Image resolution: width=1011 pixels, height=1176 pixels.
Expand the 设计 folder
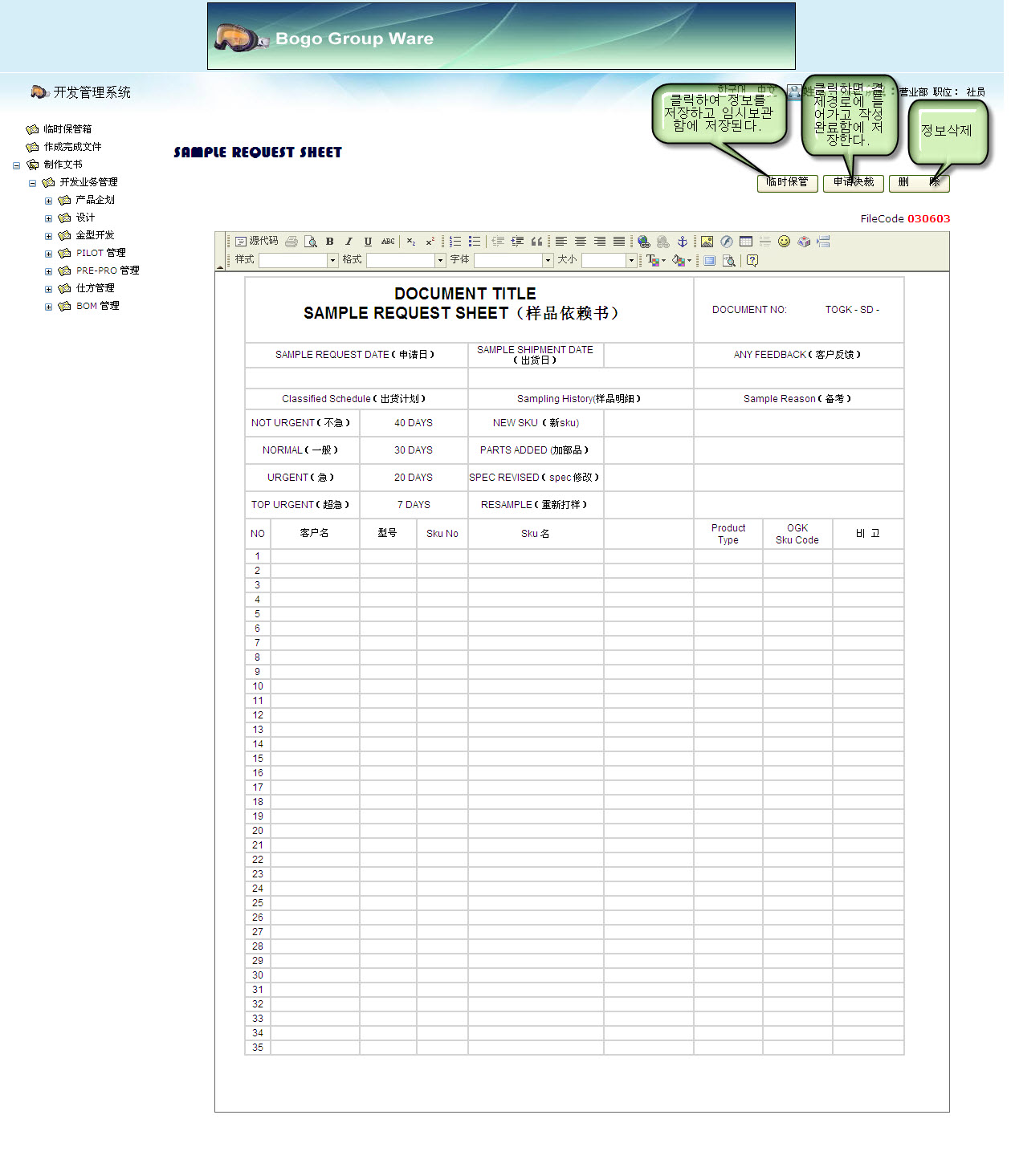(x=48, y=218)
